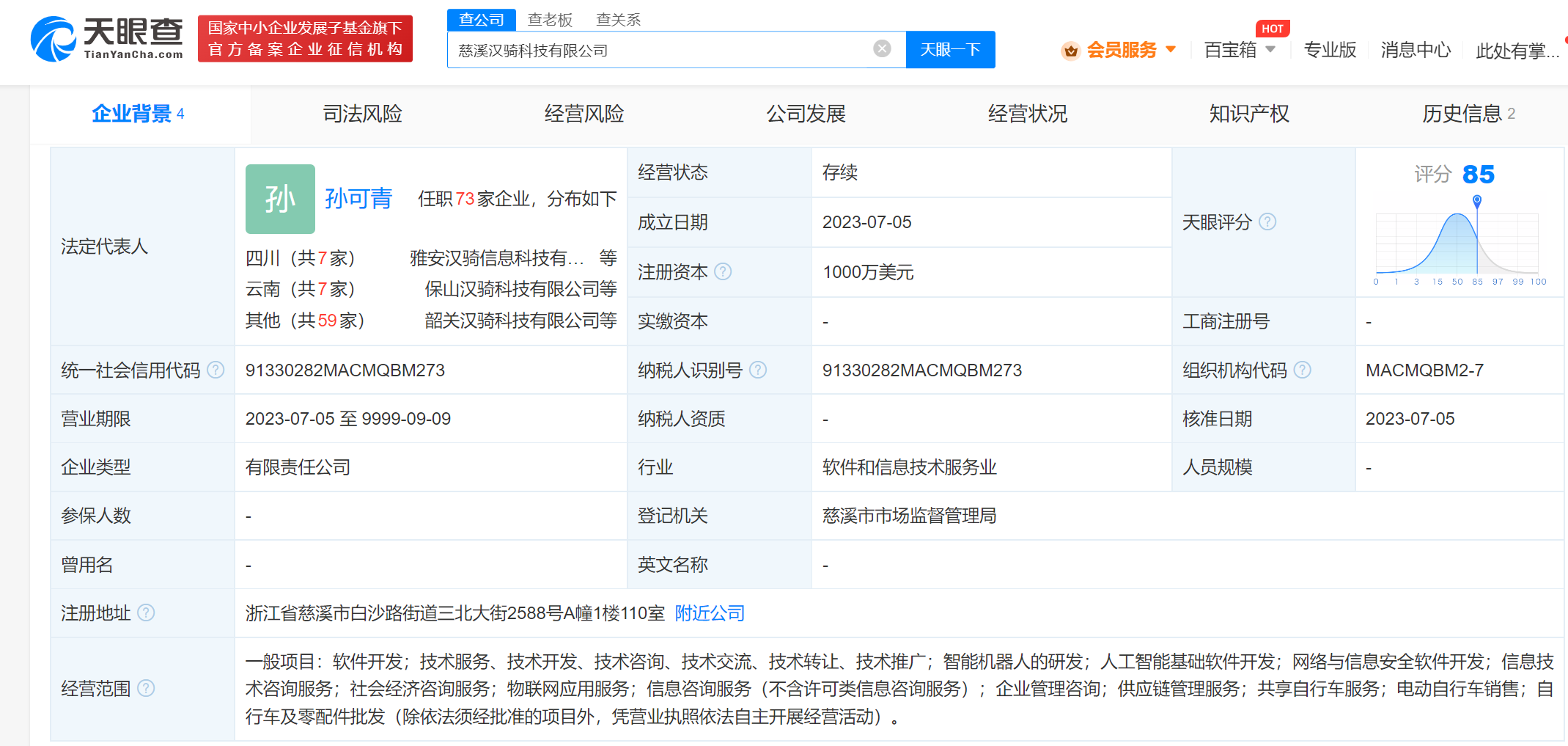
Task: Click the 其他（共59家） region entry
Action: point(305,321)
